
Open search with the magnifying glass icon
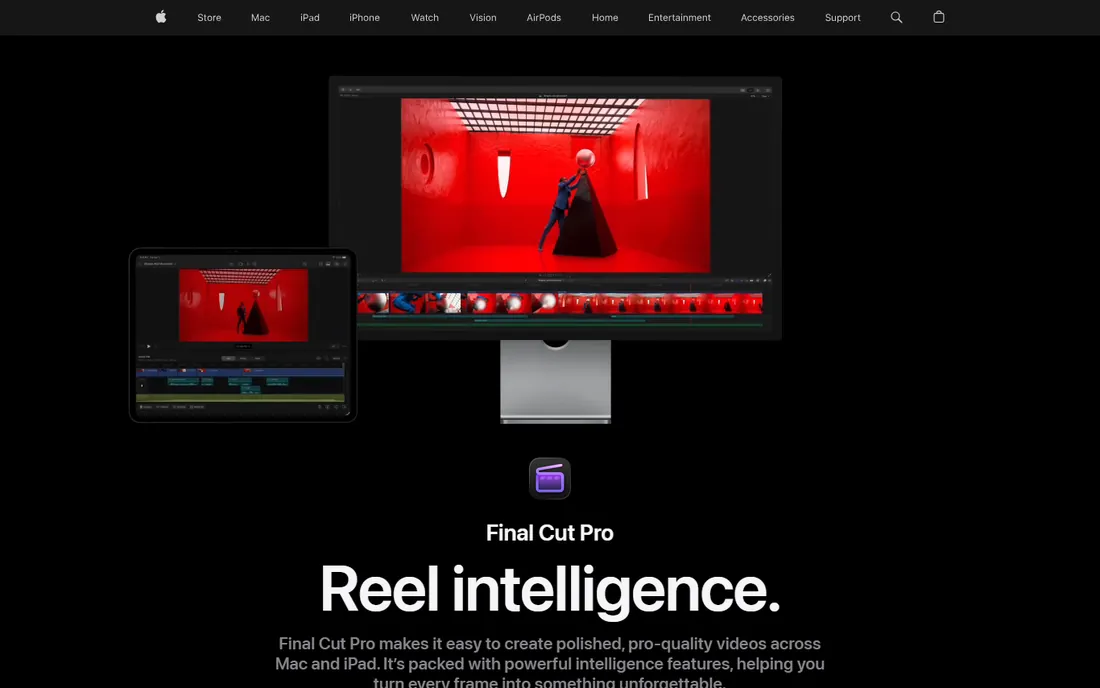[x=896, y=18]
